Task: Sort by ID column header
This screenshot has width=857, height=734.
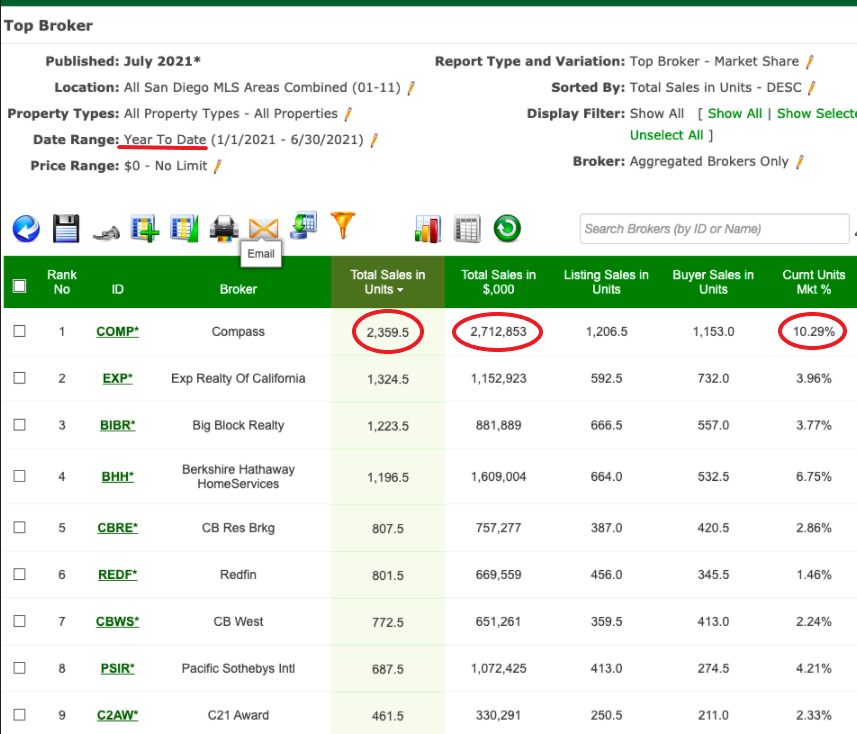Action: [118, 290]
